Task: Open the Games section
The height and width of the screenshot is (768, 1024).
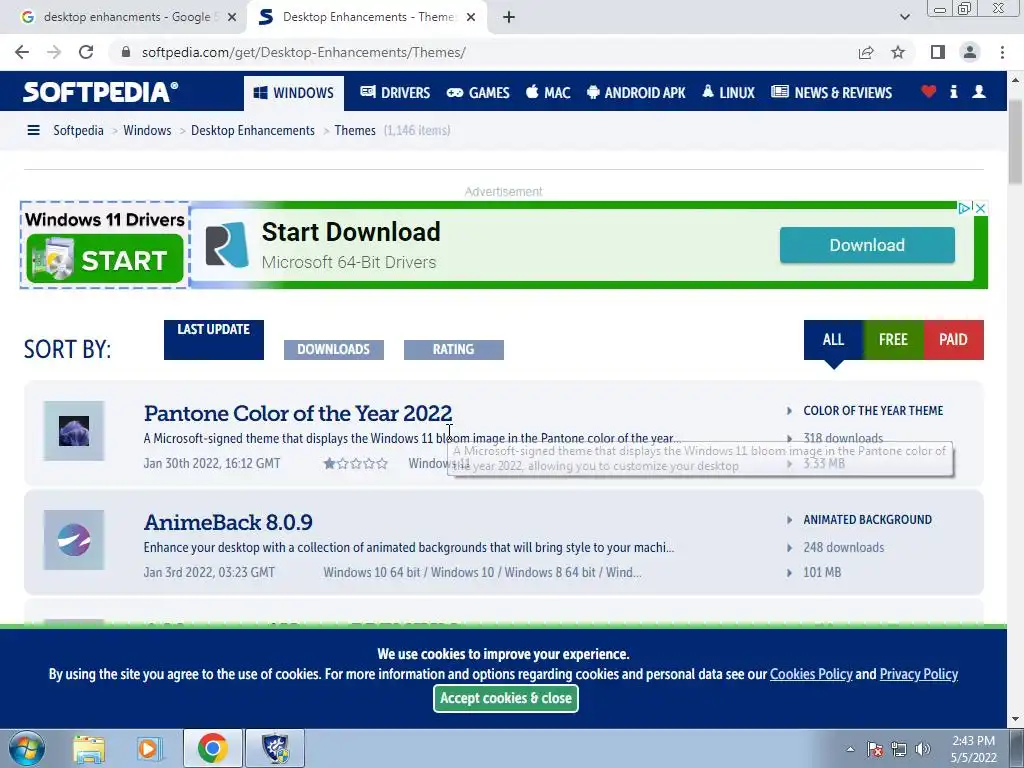Action: pos(478,93)
